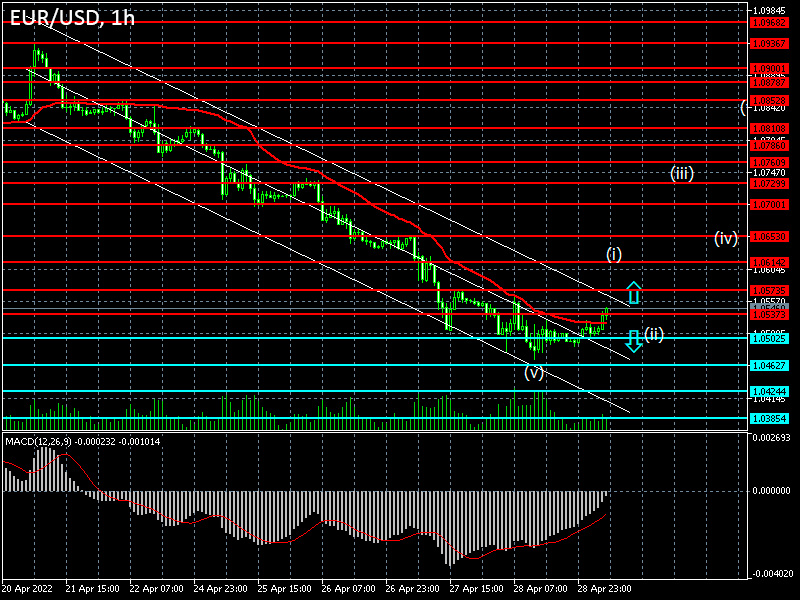Viewport: 800px width, 600px height.
Task: Select the red resistance level 1.05735
Action: (x=300, y=290)
